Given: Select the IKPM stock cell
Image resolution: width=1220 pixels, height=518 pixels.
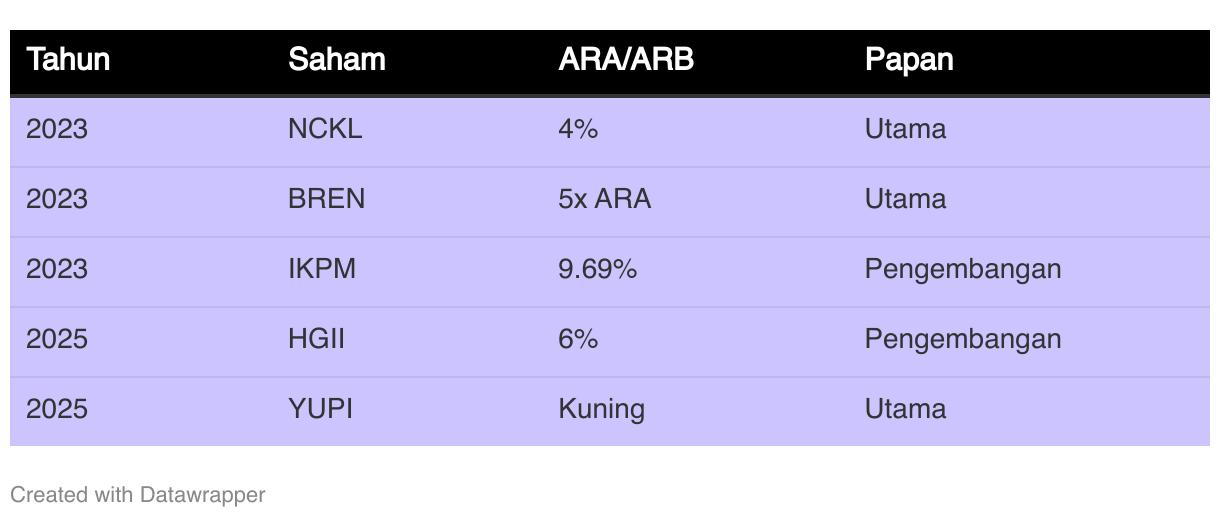Looking at the screenshot, I should click(322, 270).
